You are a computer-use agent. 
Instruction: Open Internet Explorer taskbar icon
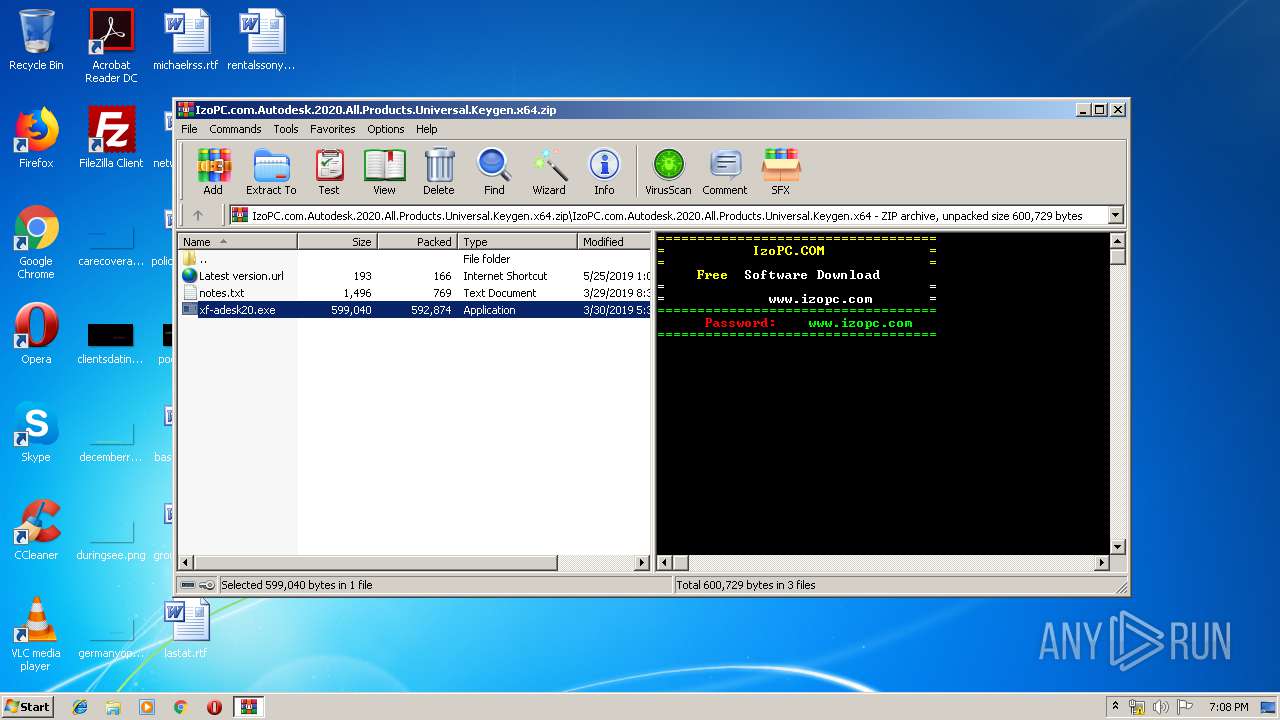pos(80,707)
